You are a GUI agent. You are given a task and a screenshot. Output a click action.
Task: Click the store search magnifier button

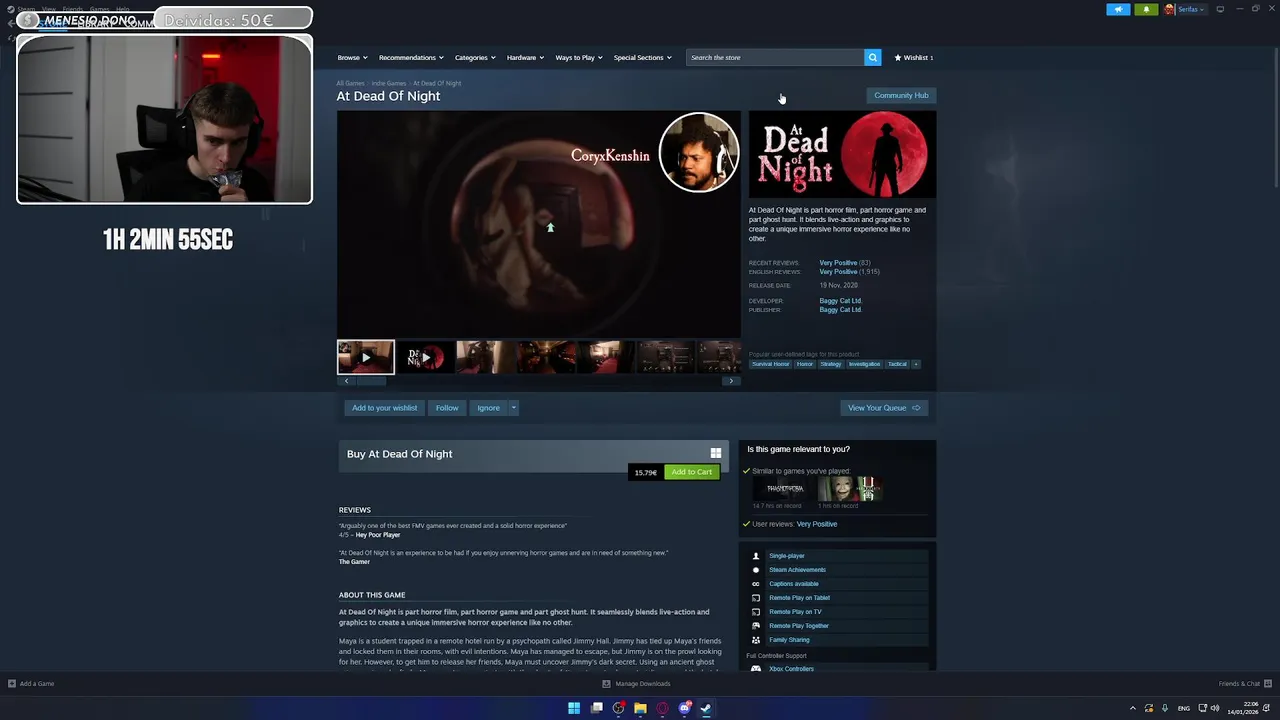[873, 57]
